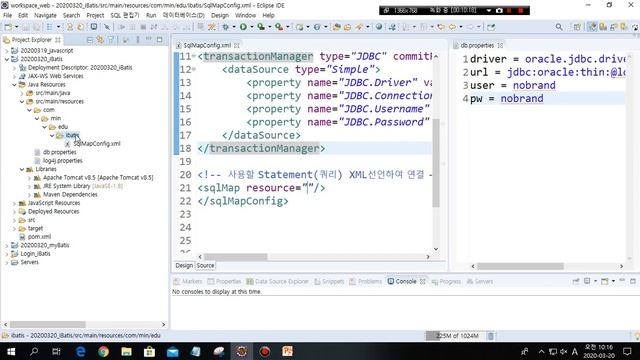Open Windows Start menu
The image size is (640, 360).
point(11,351)
